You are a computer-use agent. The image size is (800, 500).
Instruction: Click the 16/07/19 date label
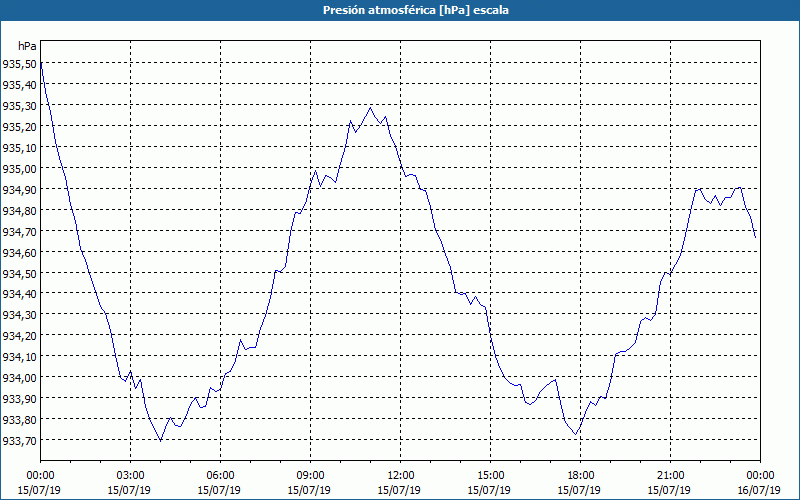[x=759, y=490]
